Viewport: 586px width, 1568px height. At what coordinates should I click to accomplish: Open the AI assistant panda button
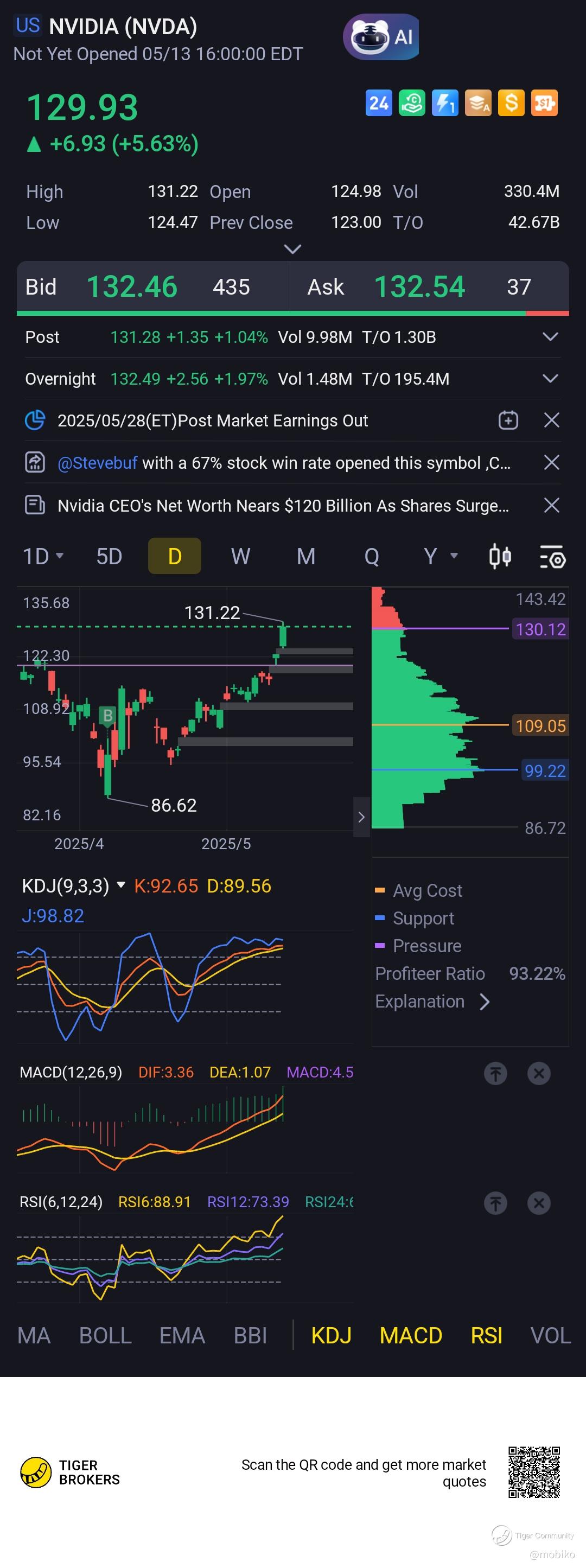click(381, 37)
